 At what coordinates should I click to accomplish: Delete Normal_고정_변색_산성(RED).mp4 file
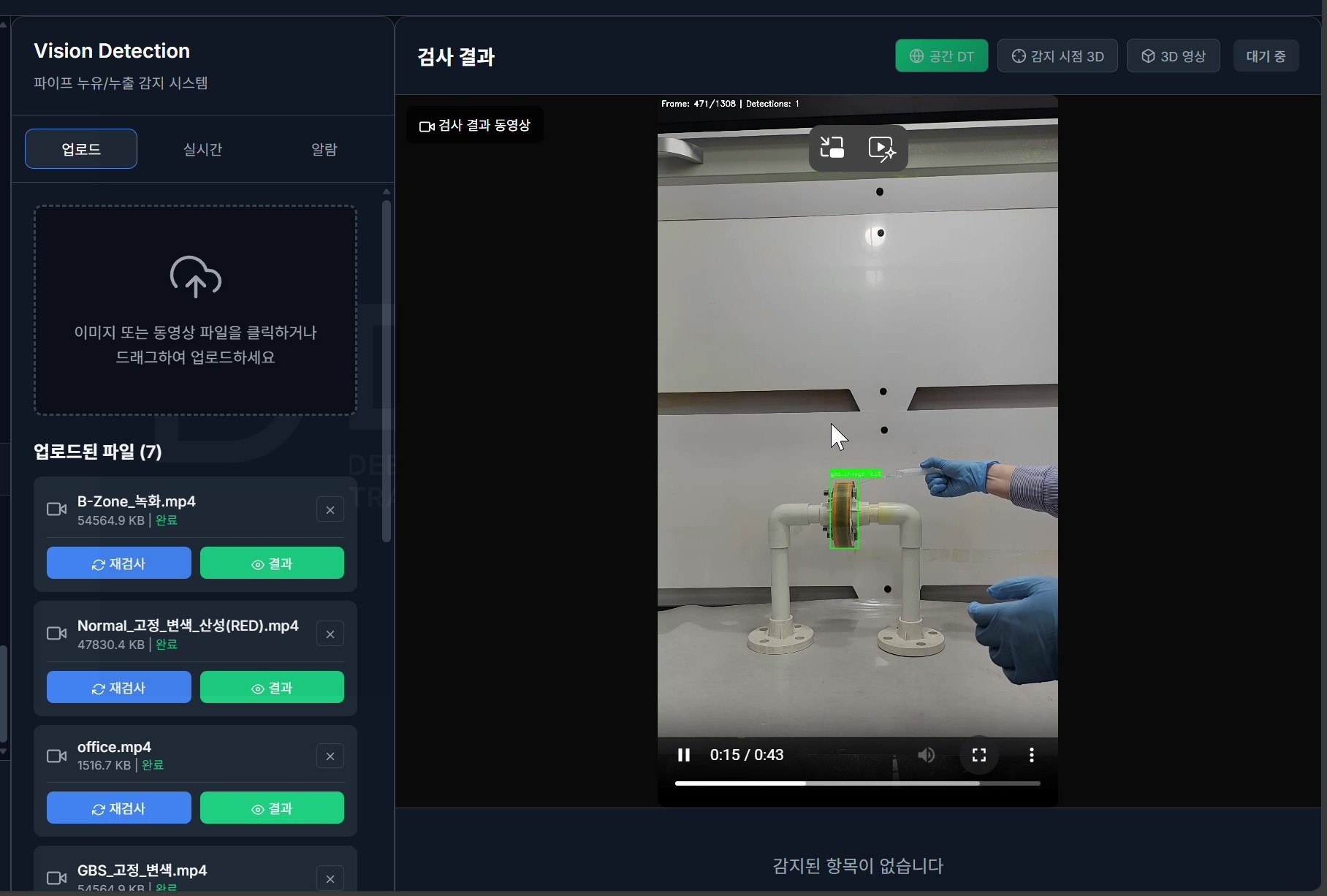tap(330, 634)
